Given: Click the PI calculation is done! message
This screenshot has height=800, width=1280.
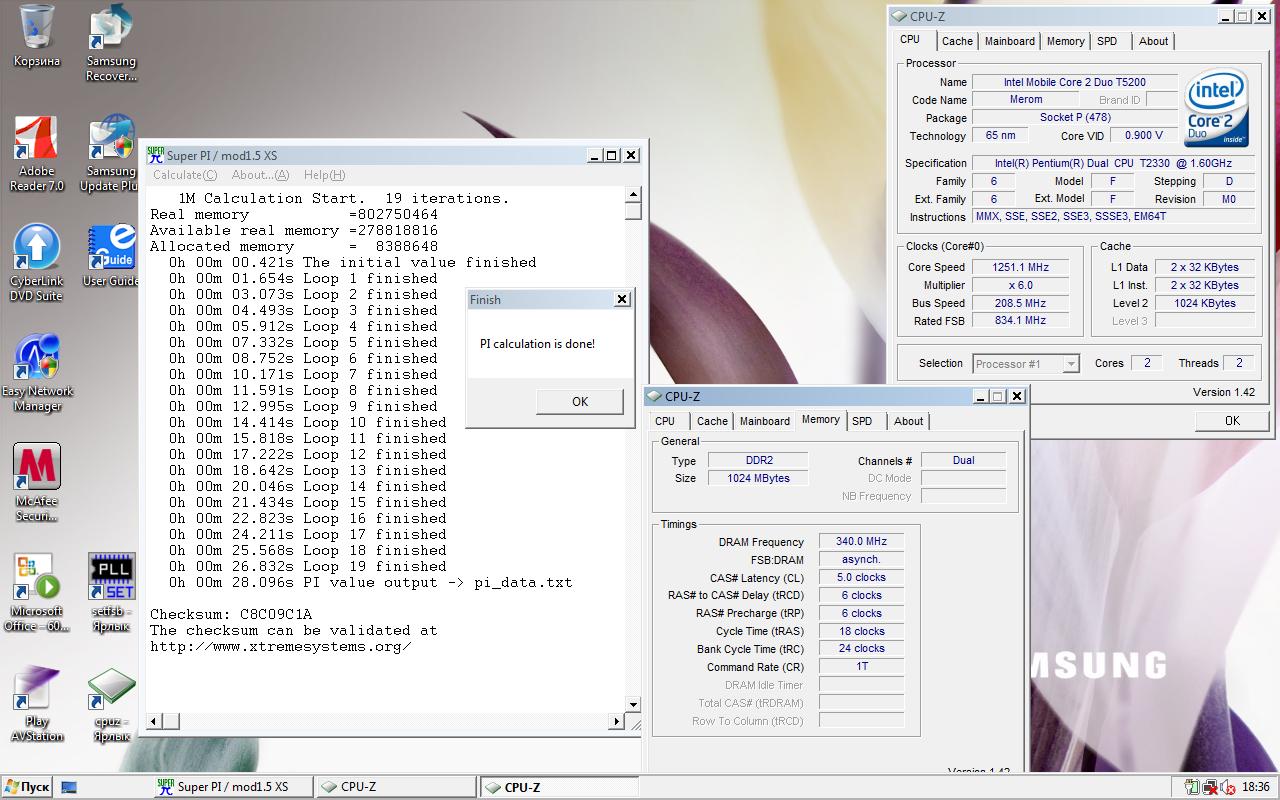Looking at the screenshot, I should pyautogui.click(x=537, y=343).
